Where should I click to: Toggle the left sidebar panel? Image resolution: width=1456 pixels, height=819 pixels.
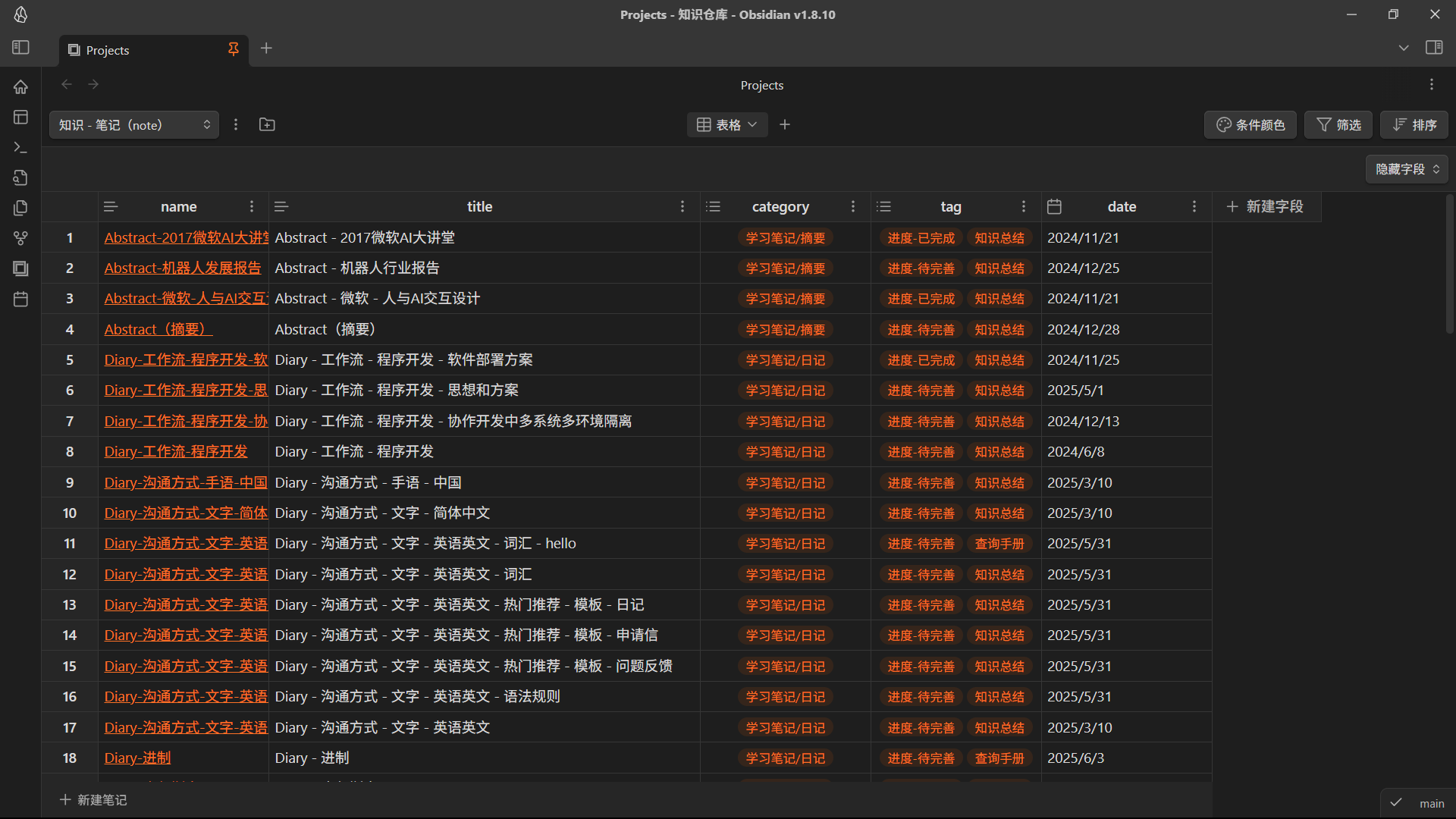pos(20,47)
